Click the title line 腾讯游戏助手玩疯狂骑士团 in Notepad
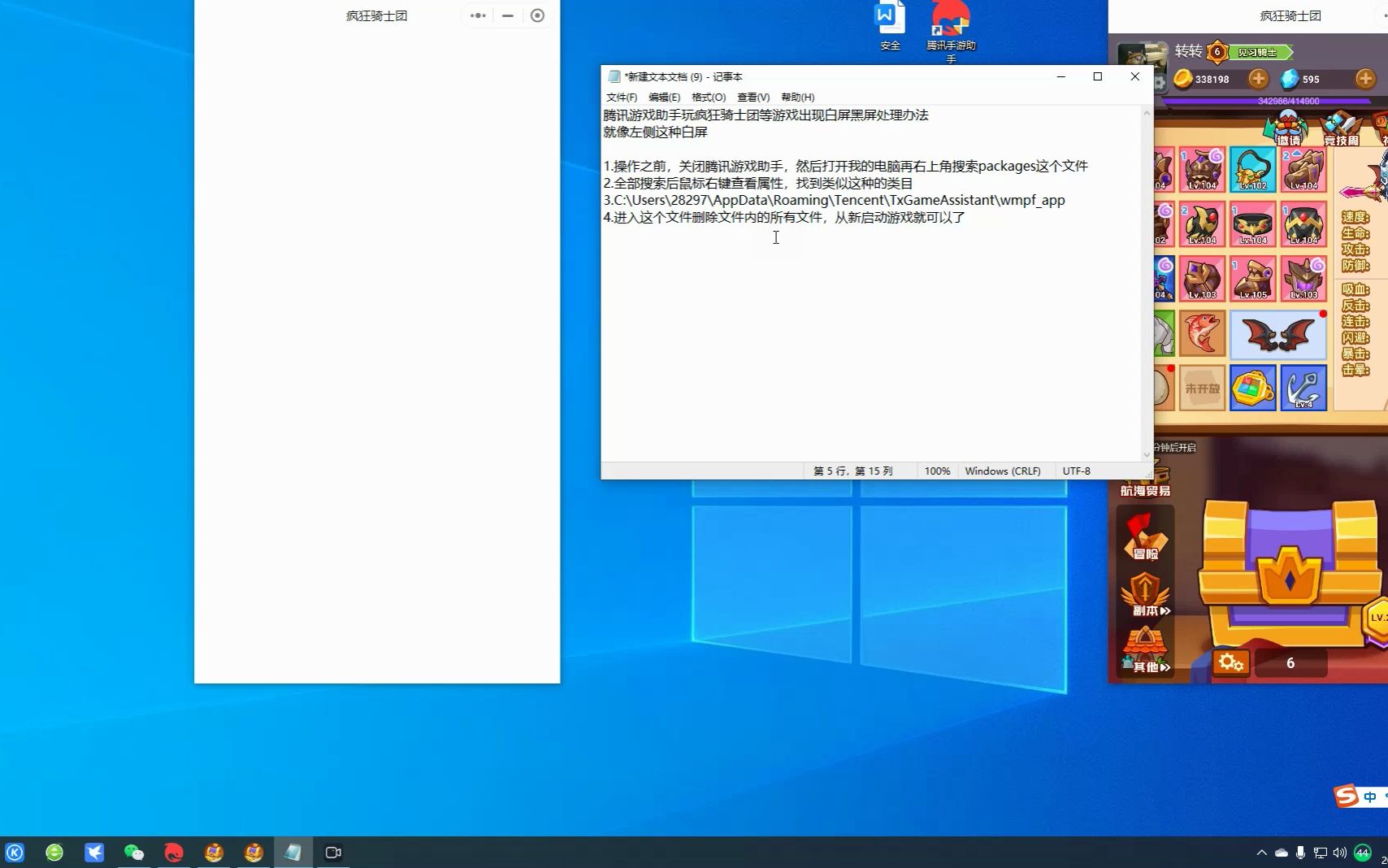1388x868 pixels. 766,115
